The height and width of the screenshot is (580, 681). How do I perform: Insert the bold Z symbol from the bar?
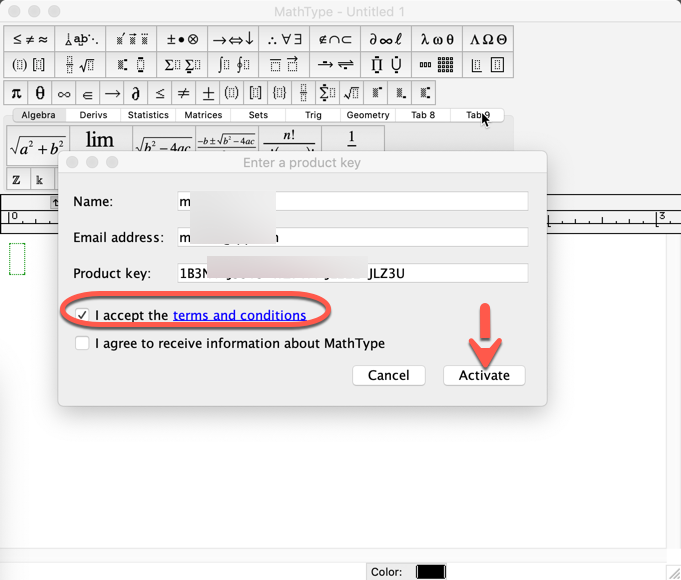pyautogui.click(x=17, y=179)
